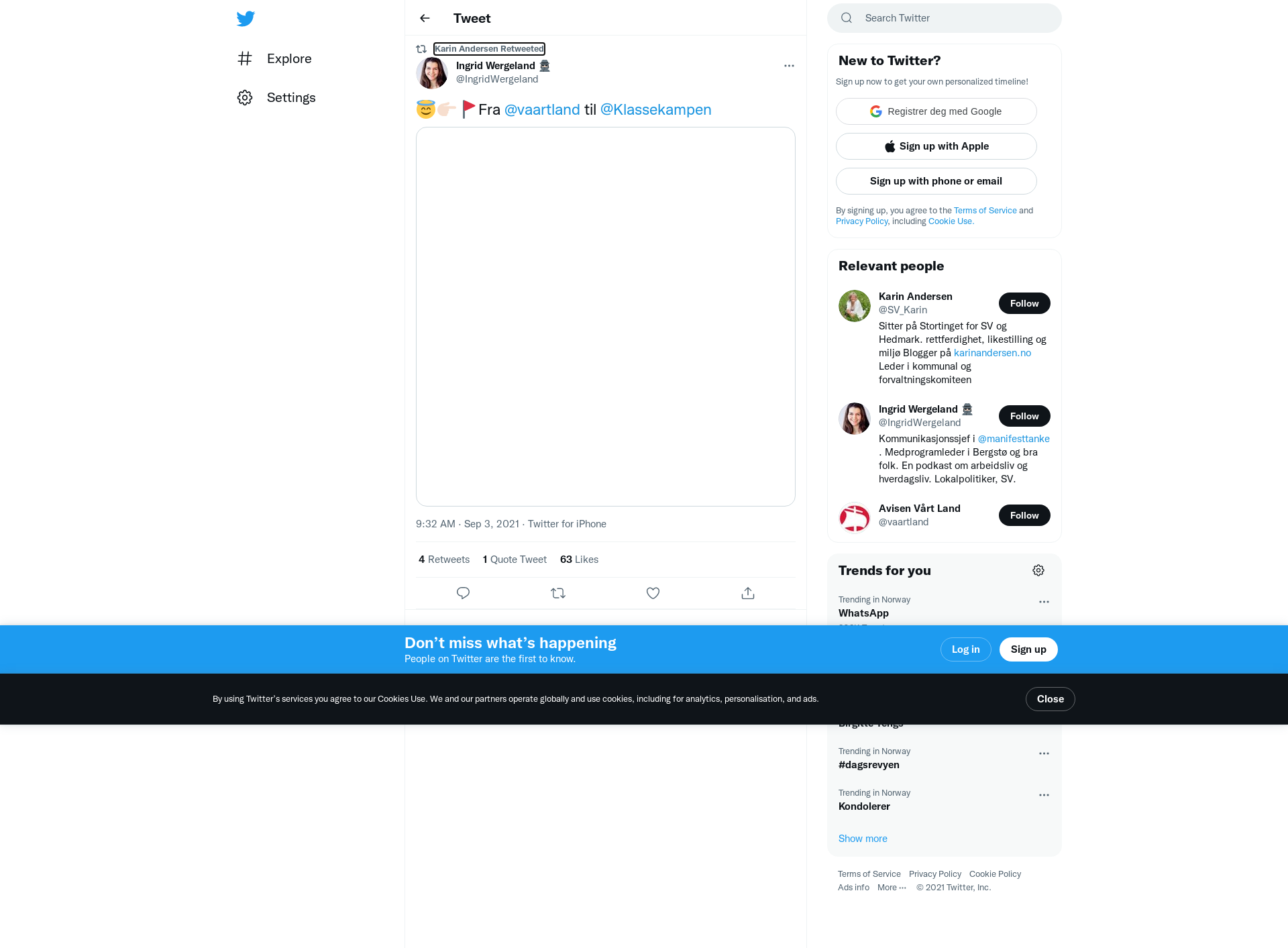Click the Twitter bird logo
This screenshot has height=948, width=1288.
246,18
